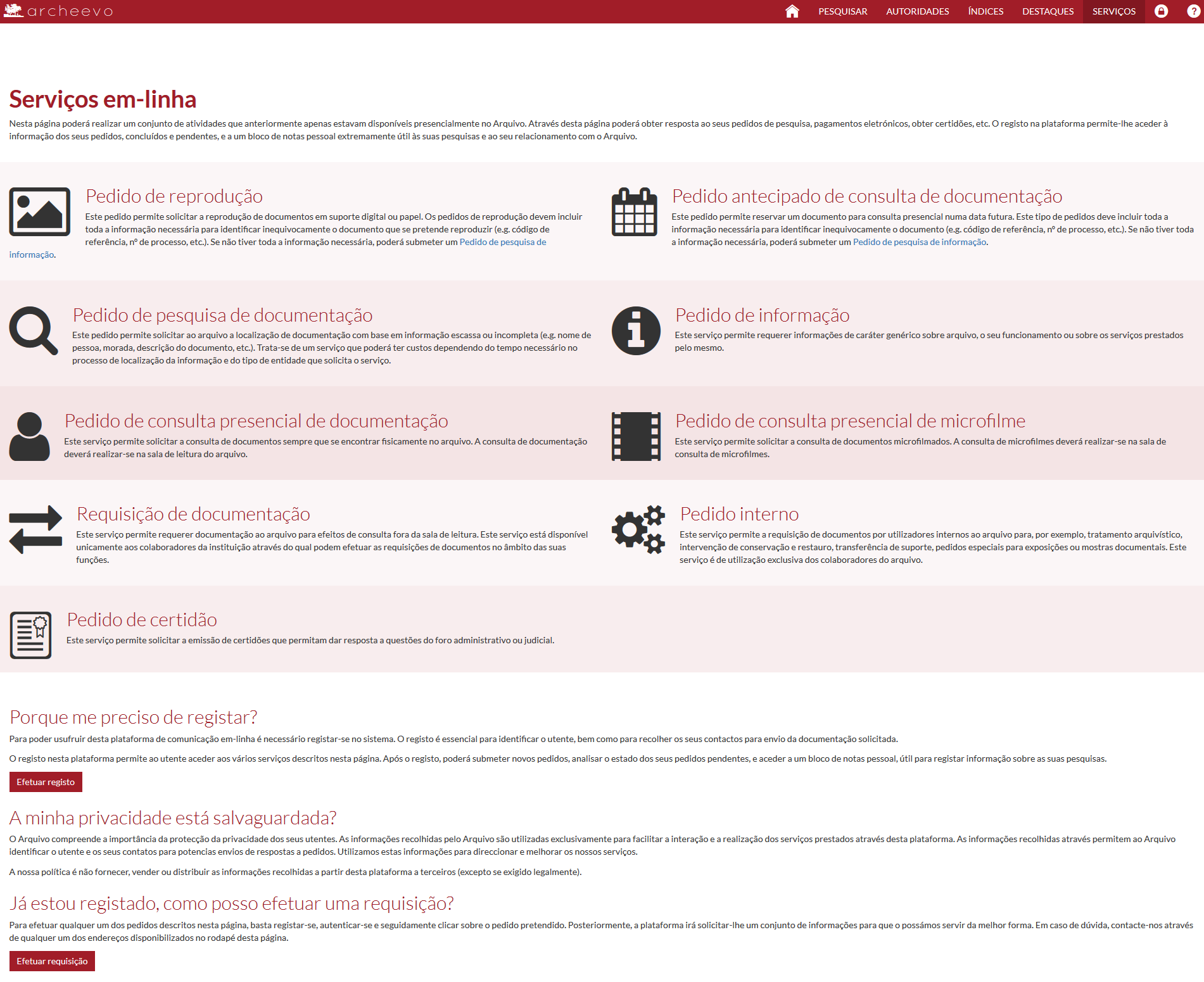Go to ÍNDICES in the top navigation

[985, 11]
